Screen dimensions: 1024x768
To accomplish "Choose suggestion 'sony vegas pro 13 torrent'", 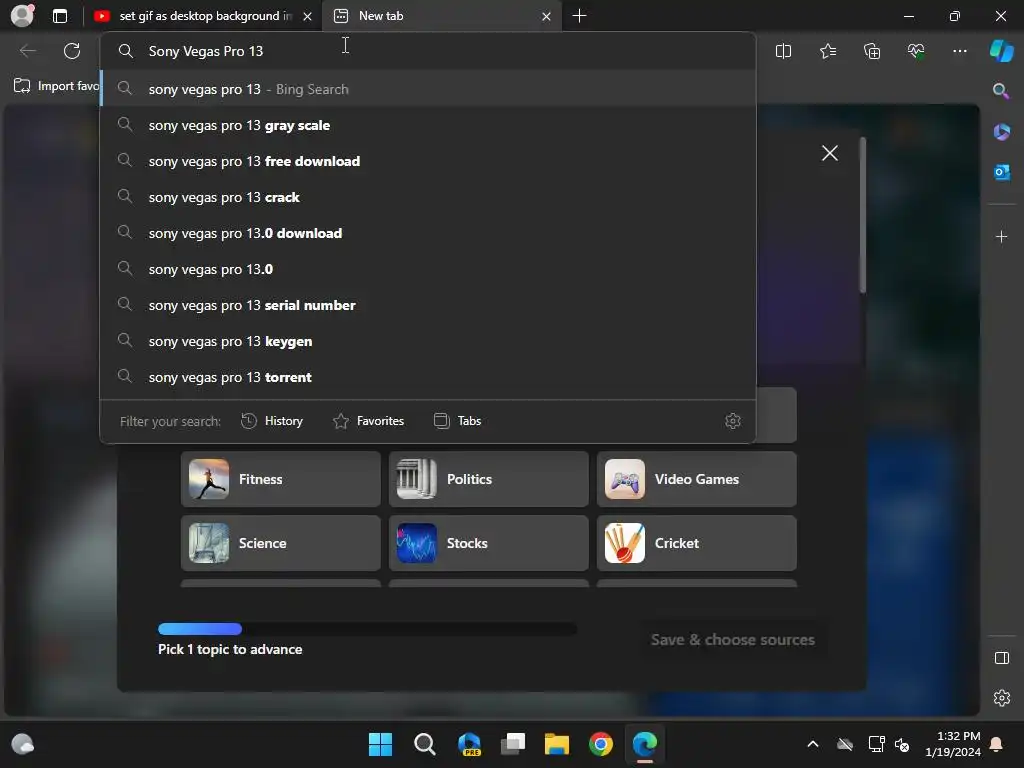I will (x=428, y=376).
